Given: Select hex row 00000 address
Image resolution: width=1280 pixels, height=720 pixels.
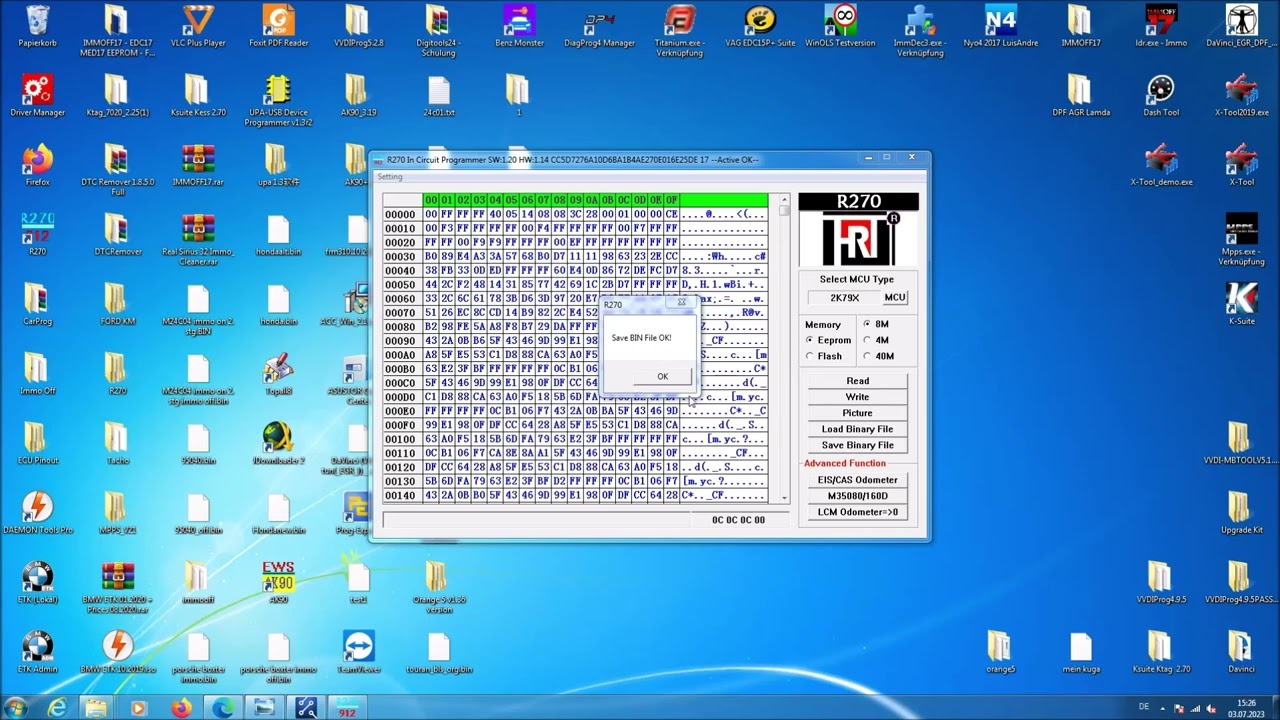Looking at the screenshot, I should 400,214.
